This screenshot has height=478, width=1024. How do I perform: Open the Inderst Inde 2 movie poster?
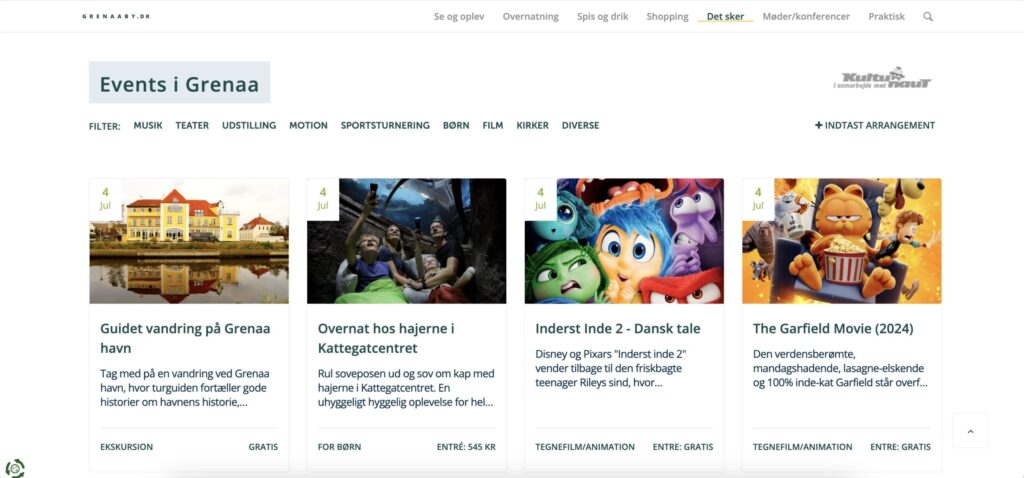624,241
